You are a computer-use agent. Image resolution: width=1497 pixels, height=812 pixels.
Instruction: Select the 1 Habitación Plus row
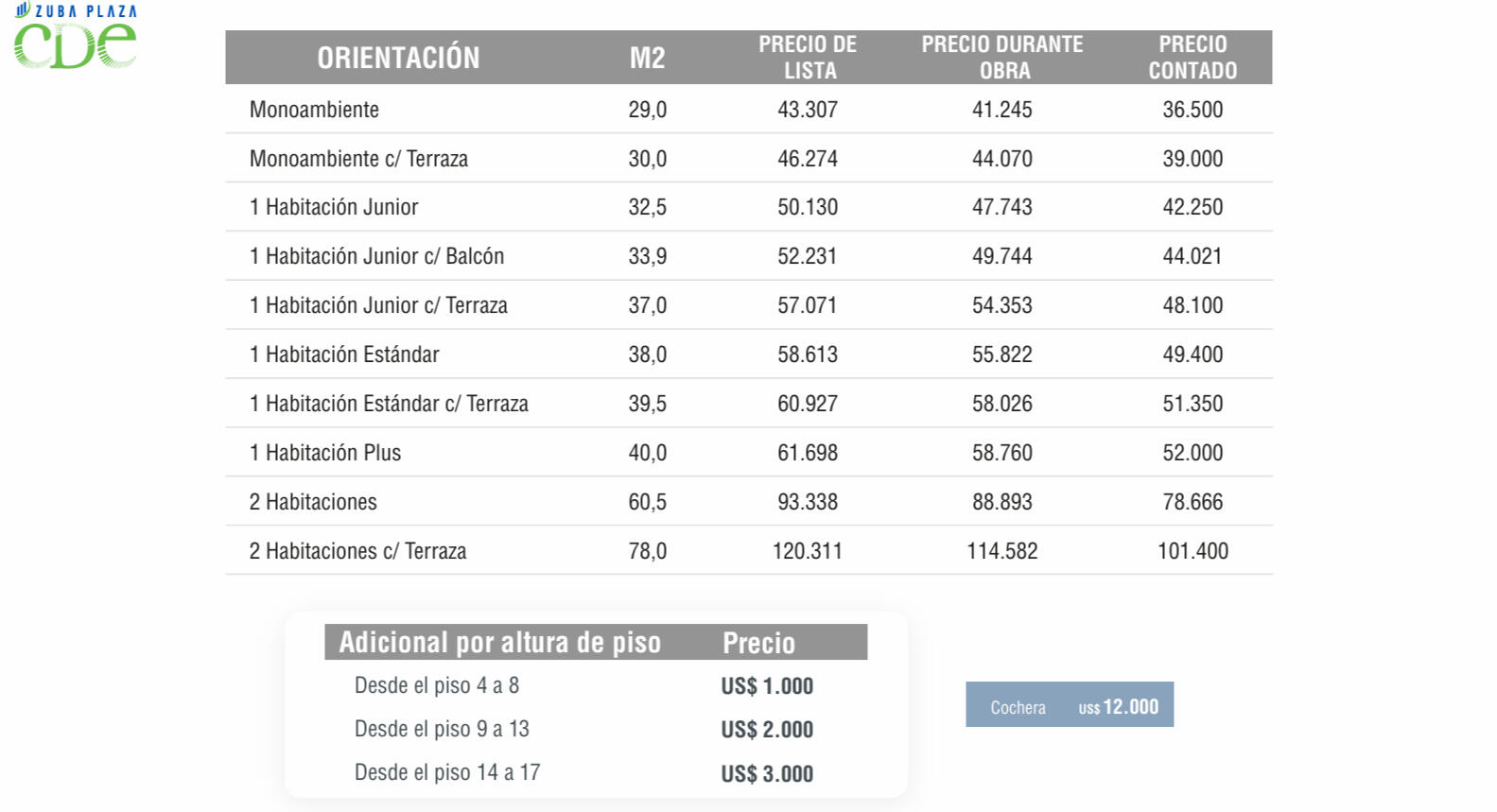[749, 453]
